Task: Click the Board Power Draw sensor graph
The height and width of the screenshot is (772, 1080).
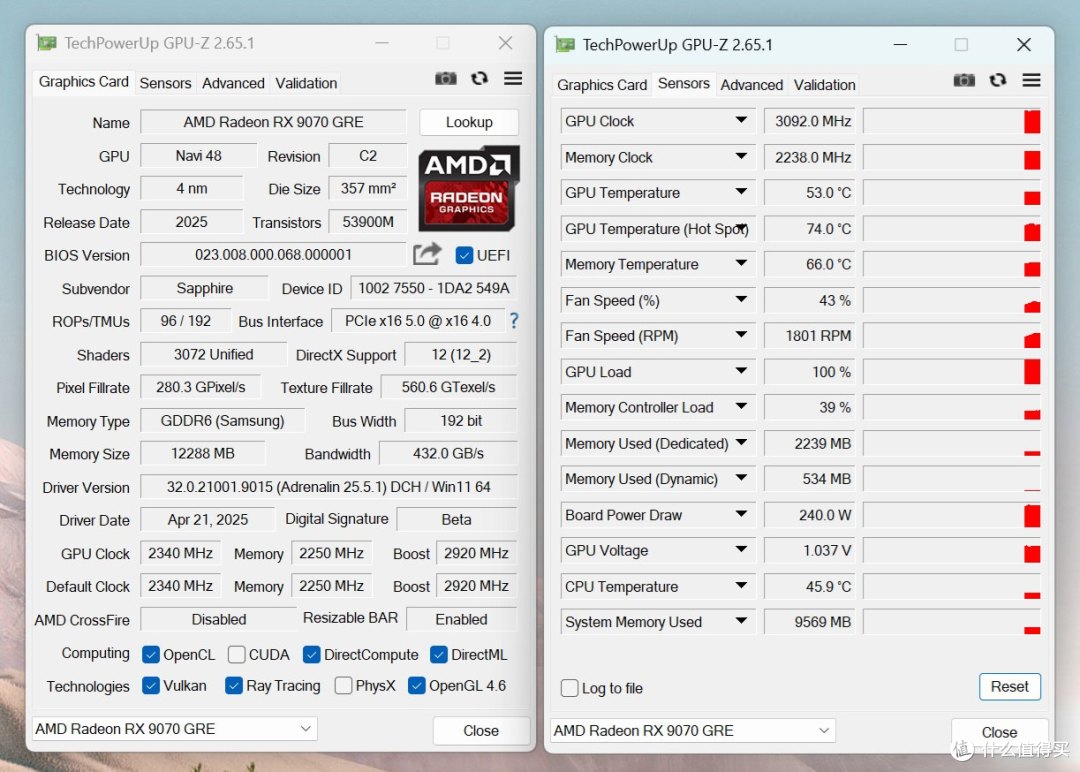Action: 952,515
